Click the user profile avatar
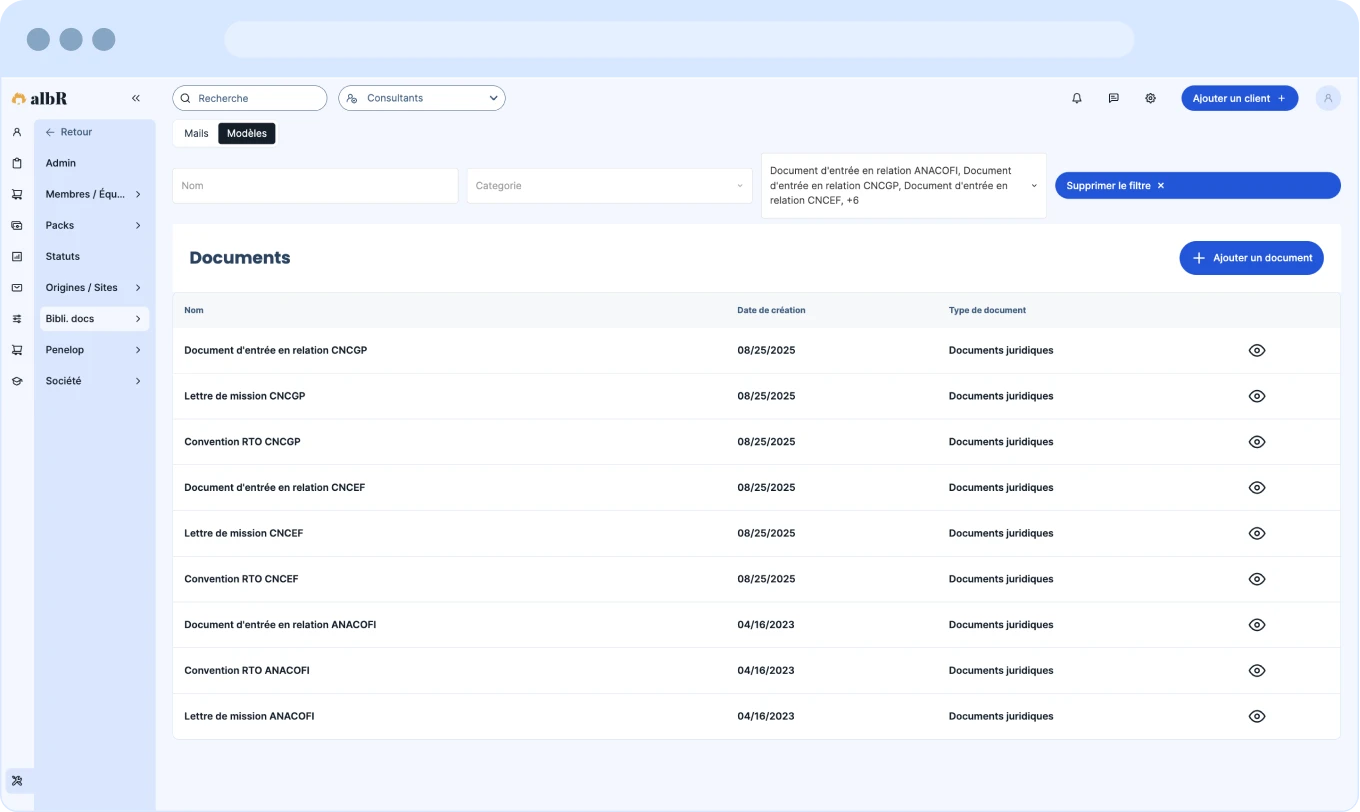The image size is (1360, 812). (x=1328, y=98)
